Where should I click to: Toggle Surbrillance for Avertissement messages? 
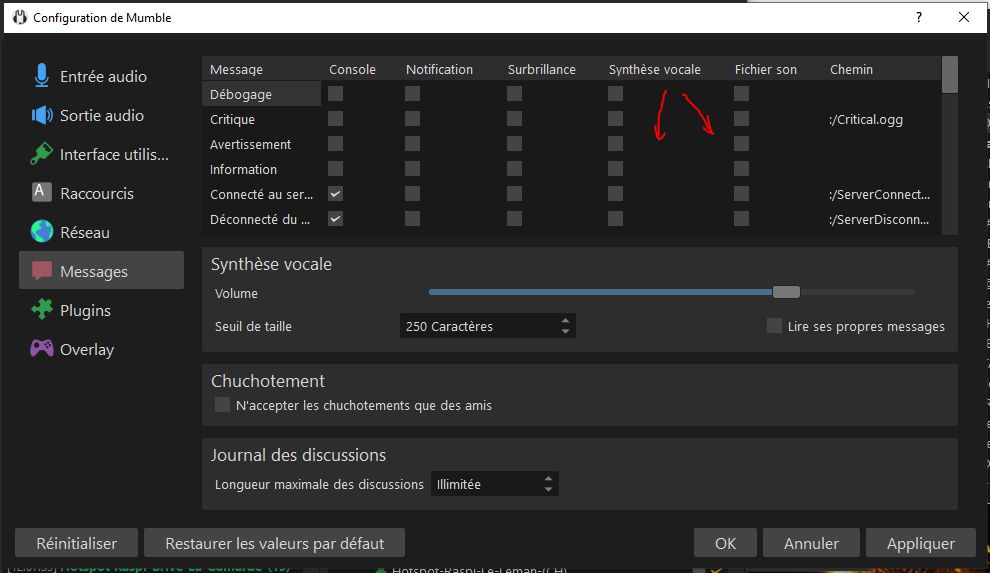click(x=515, y=144)
